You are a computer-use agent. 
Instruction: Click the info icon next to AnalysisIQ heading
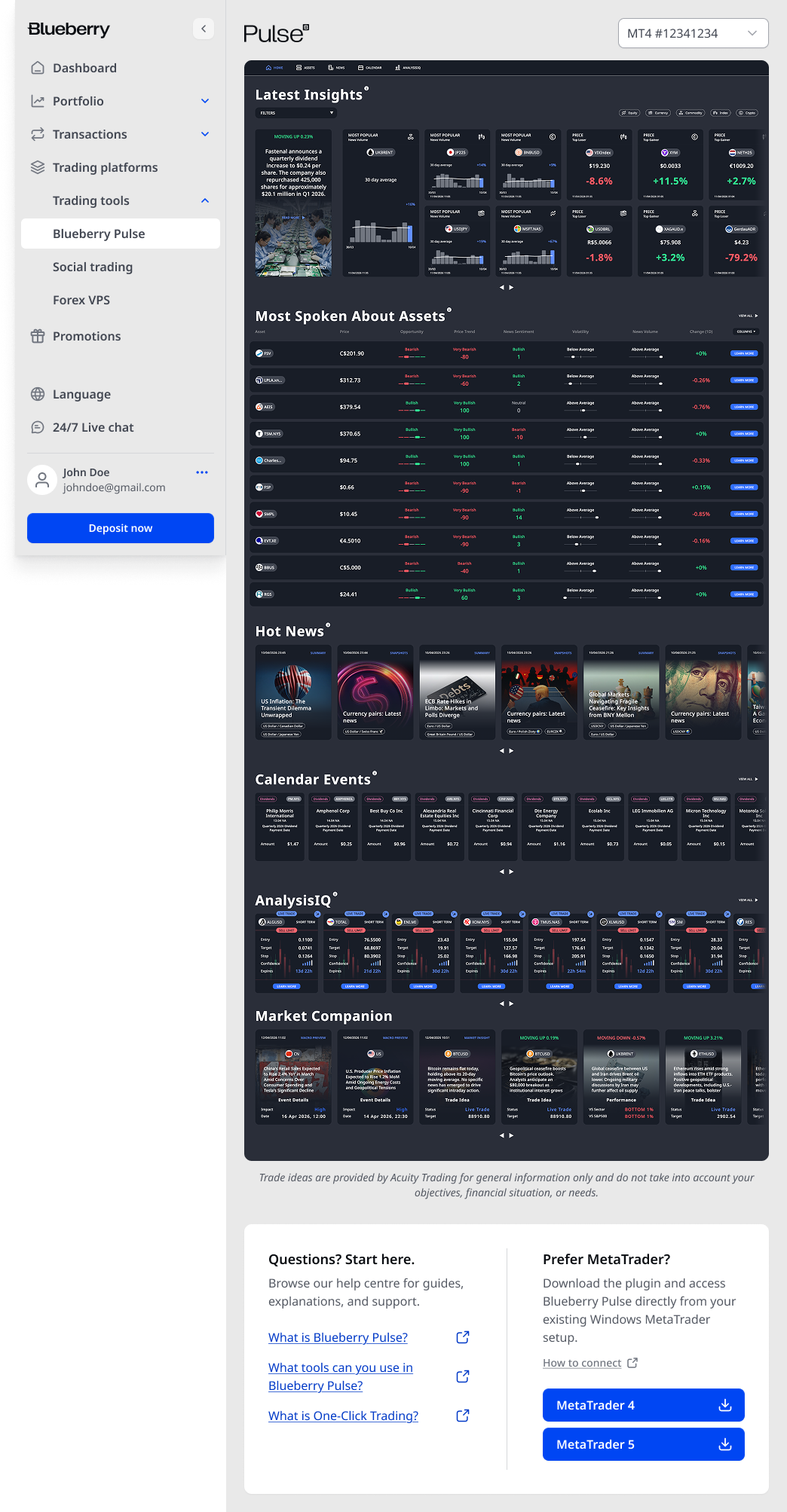pyautogui.click(x=335, y=893)
